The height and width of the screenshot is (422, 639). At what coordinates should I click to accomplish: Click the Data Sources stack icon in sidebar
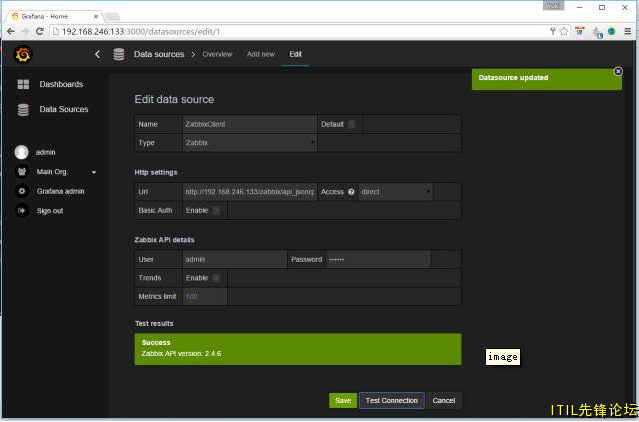pyautogui.click(x=23, y=110)
